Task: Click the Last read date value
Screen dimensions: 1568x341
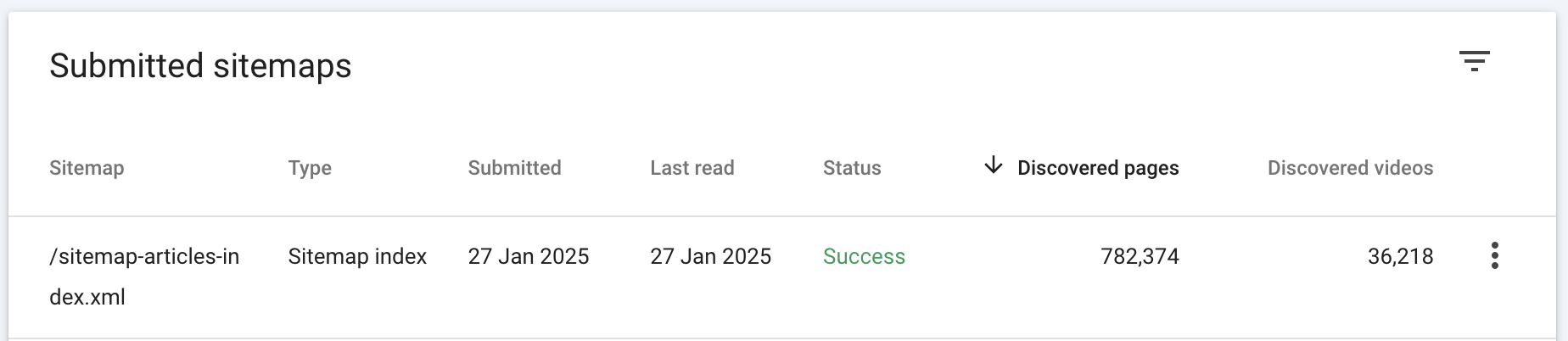Action: tap(710, 256)
